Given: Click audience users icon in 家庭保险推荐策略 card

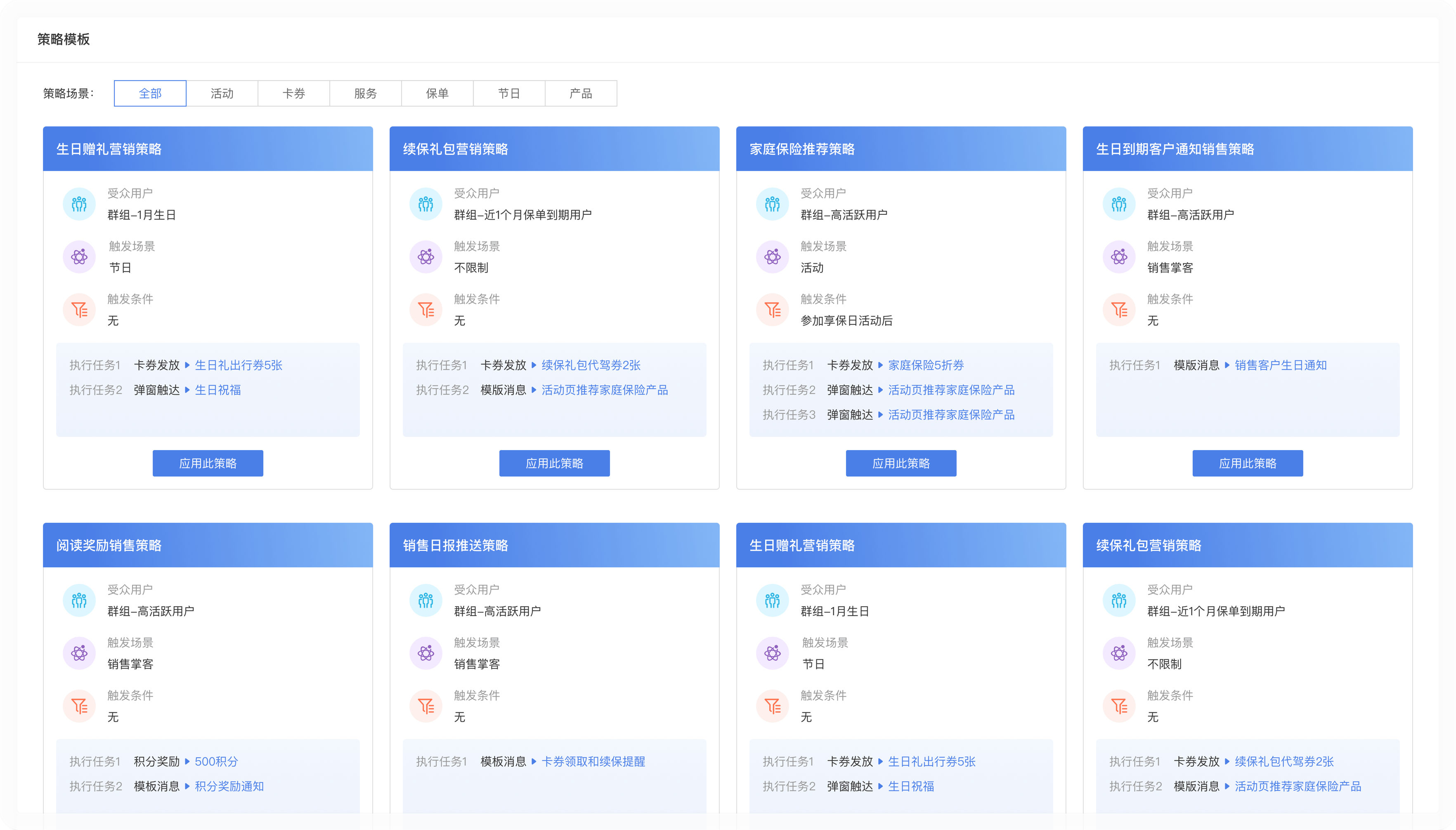Looking at the screenshot, I should click(x=772, y=204).
